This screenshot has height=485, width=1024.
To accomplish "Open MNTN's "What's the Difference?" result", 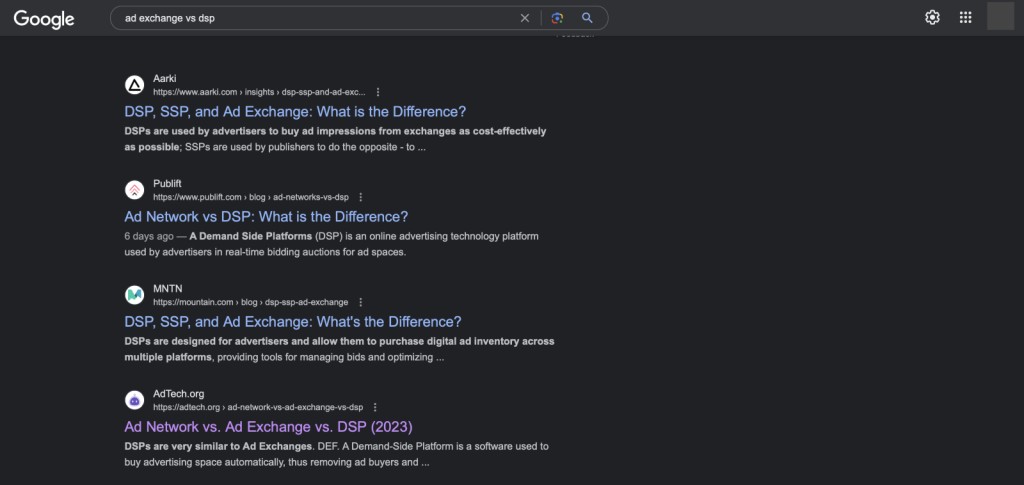I will tap(293, 322).
